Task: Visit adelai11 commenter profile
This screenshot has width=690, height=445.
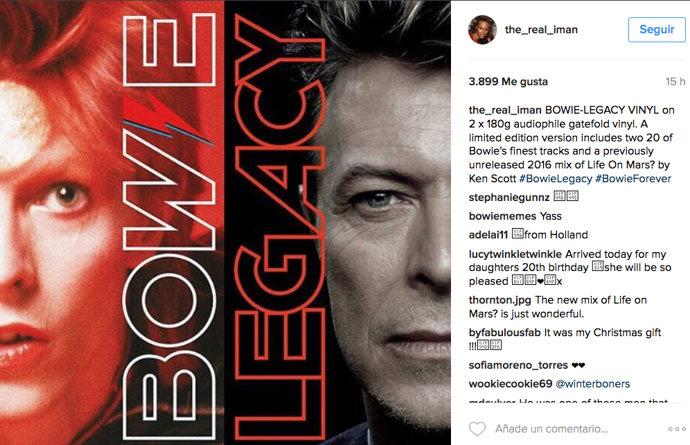Action: (x=488, y=235)
